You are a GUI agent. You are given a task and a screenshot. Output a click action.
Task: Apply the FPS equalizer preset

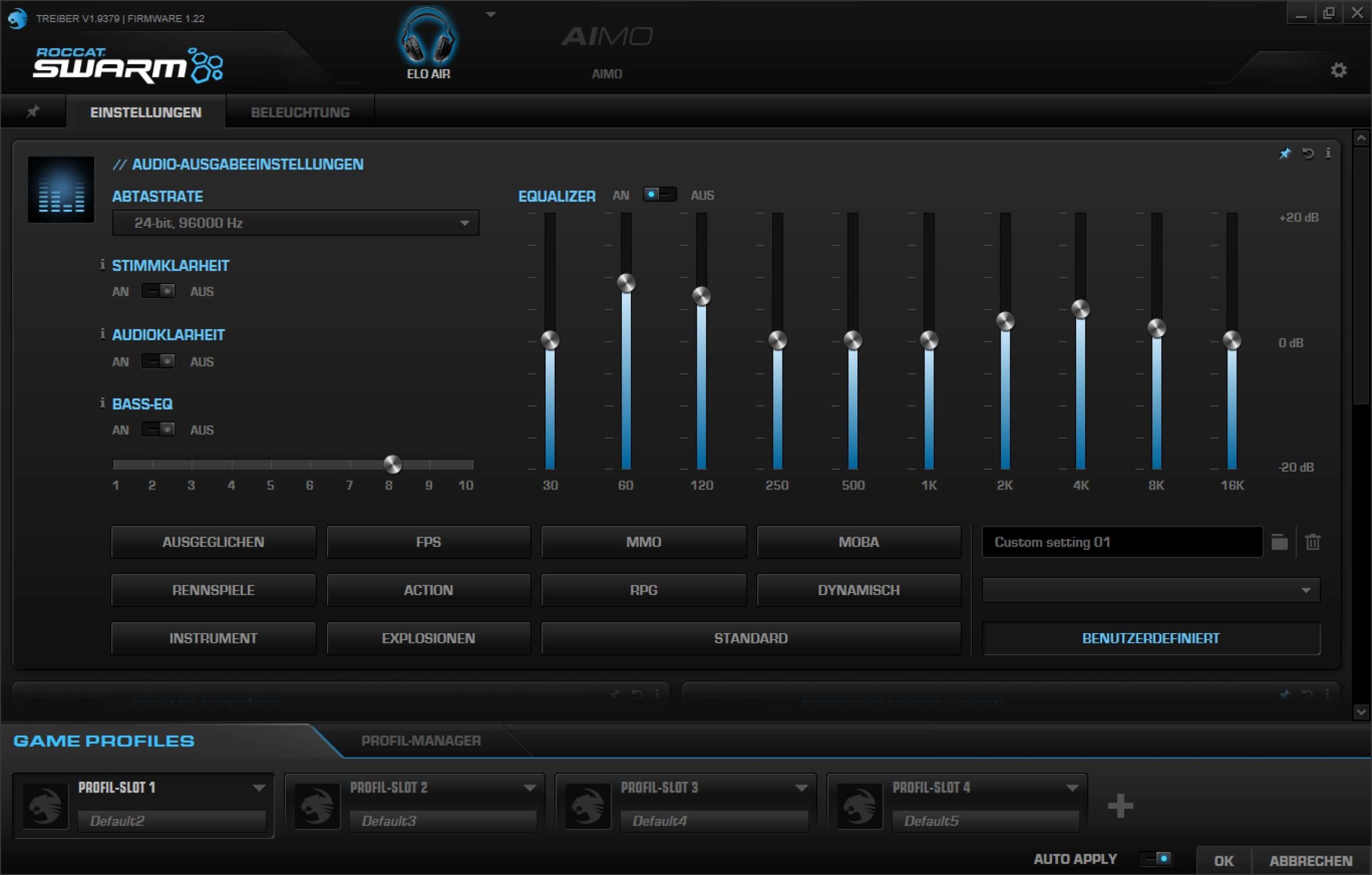[428, 542]
